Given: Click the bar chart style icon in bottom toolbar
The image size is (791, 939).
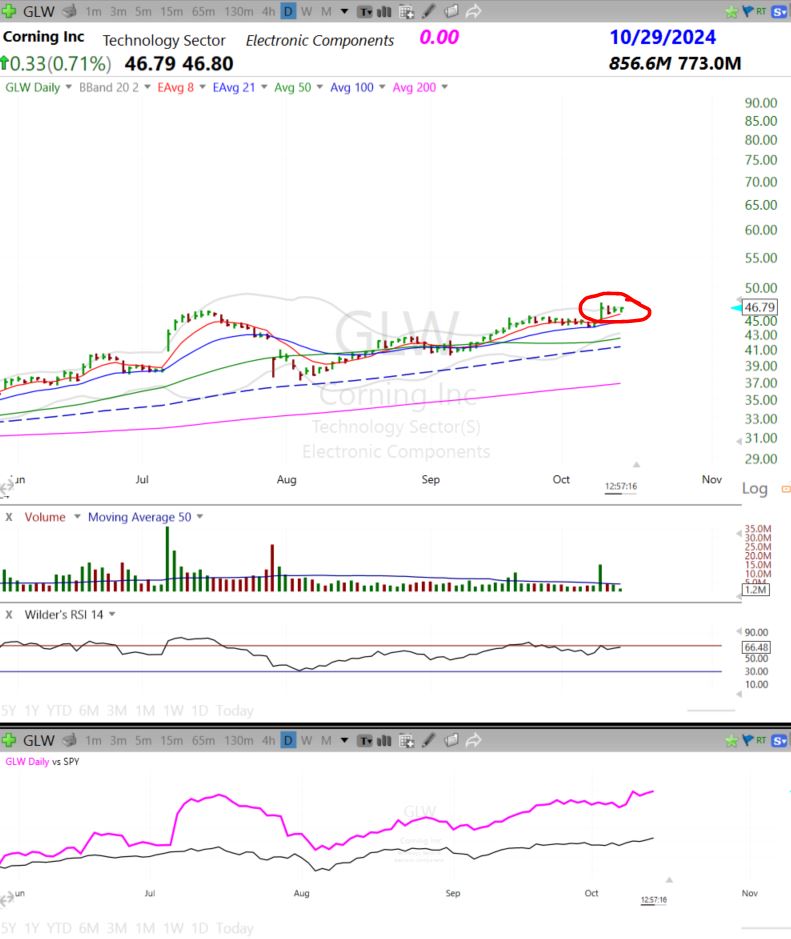Looking at the screenshot, I should tap(384, 741).
